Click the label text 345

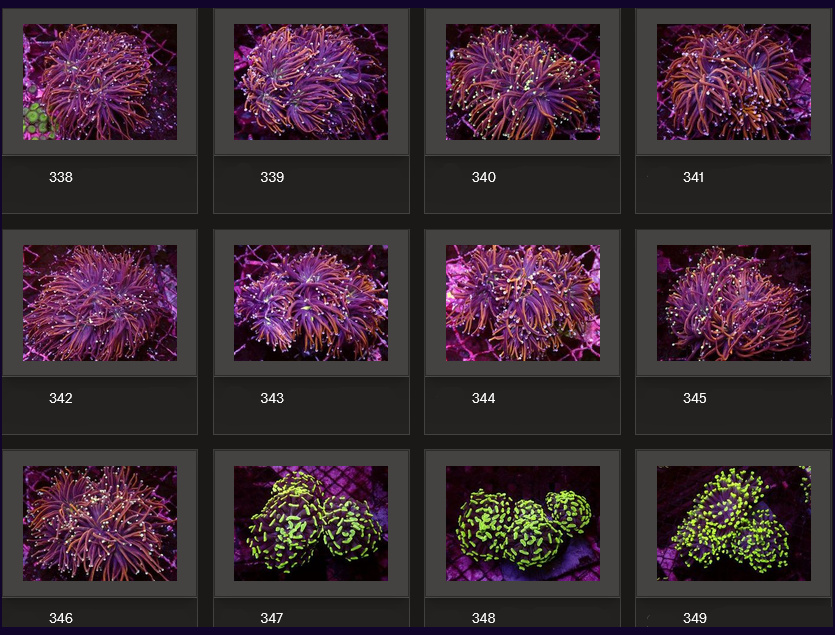[695, 398]
